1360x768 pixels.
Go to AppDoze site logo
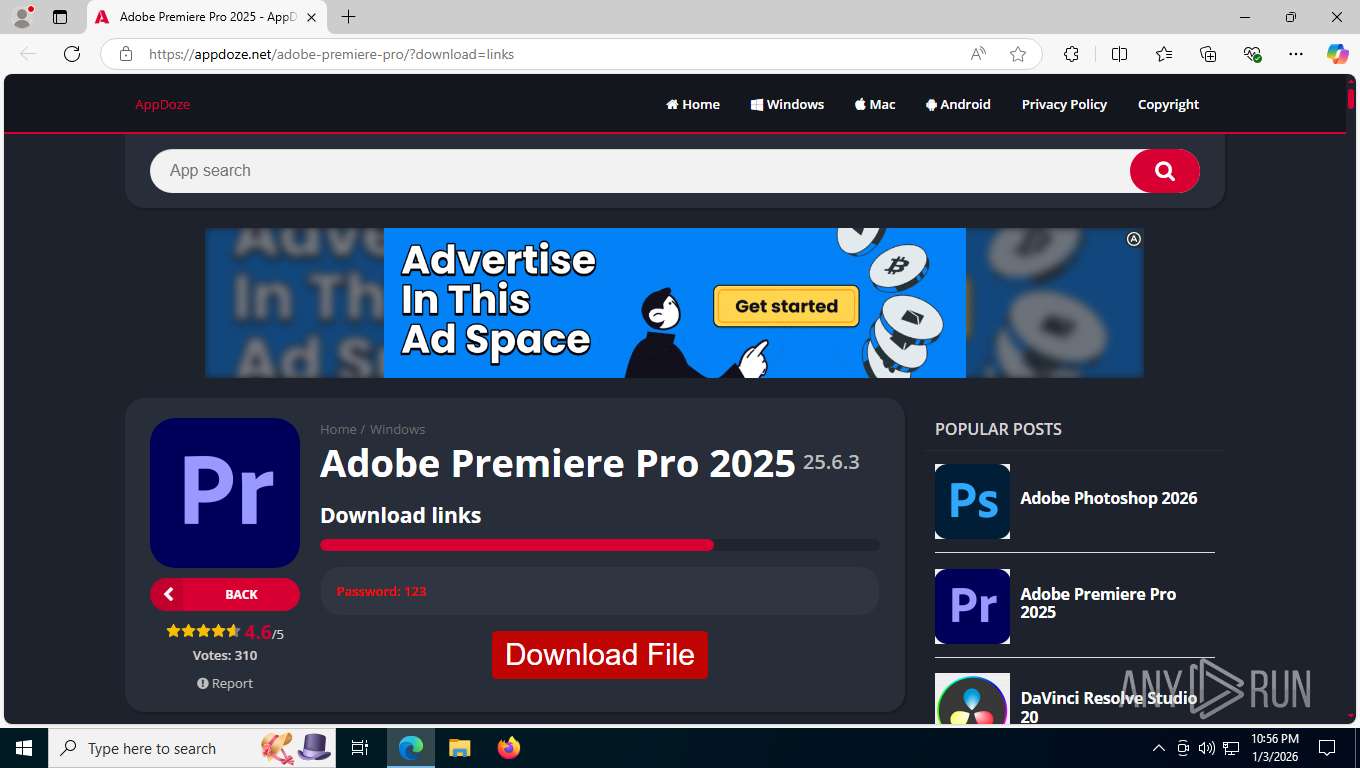[x=162, y=104]
